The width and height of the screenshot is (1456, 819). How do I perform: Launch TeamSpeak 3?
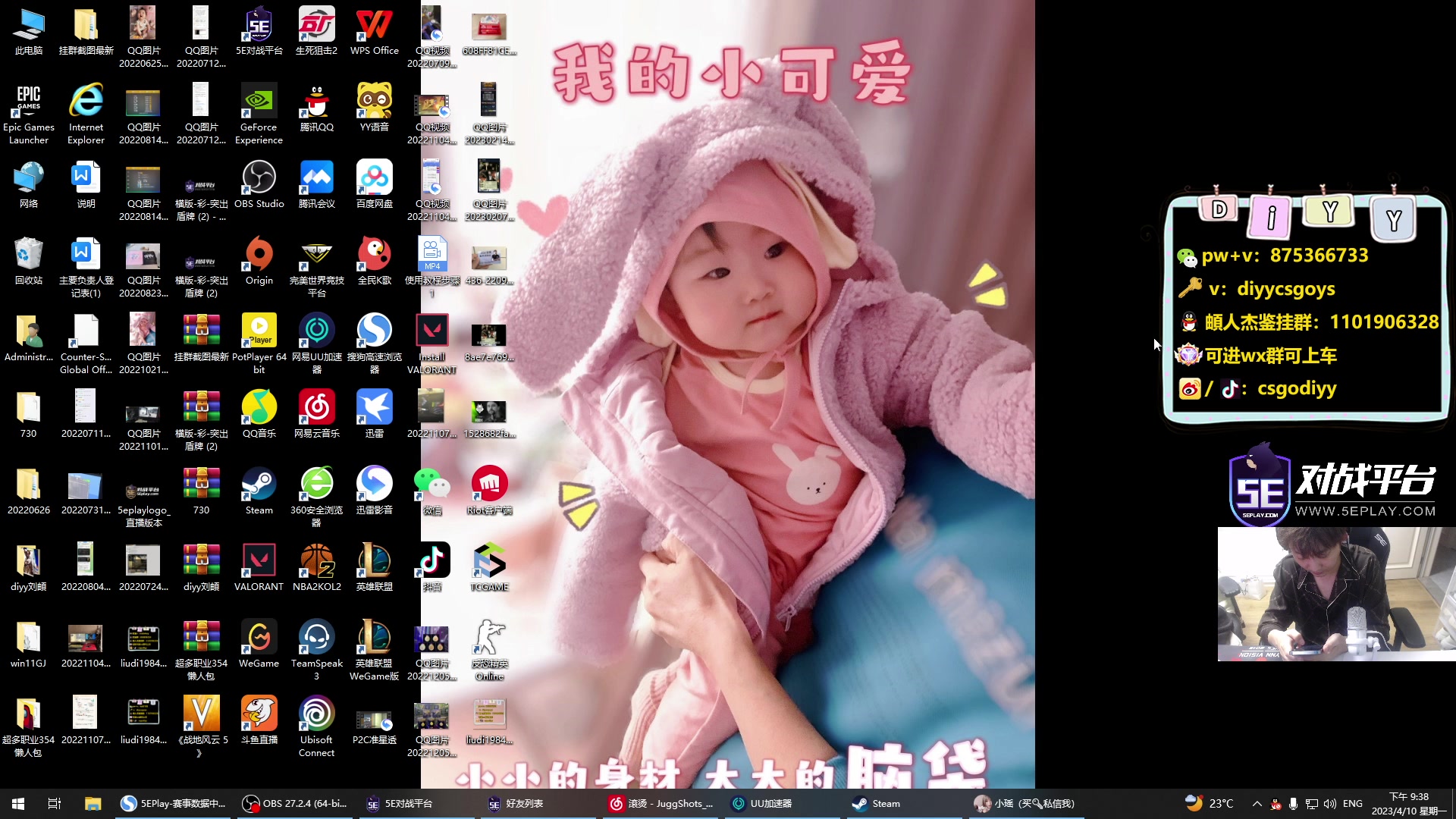click(x=316, y=650)
